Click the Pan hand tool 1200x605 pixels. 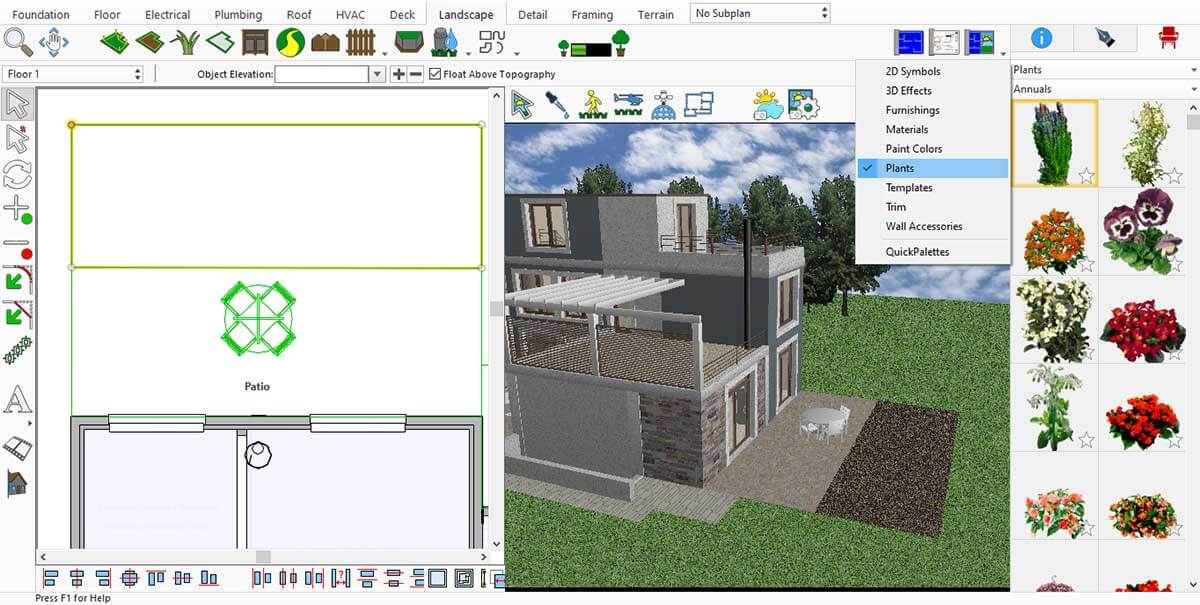(x=53, y=42)
